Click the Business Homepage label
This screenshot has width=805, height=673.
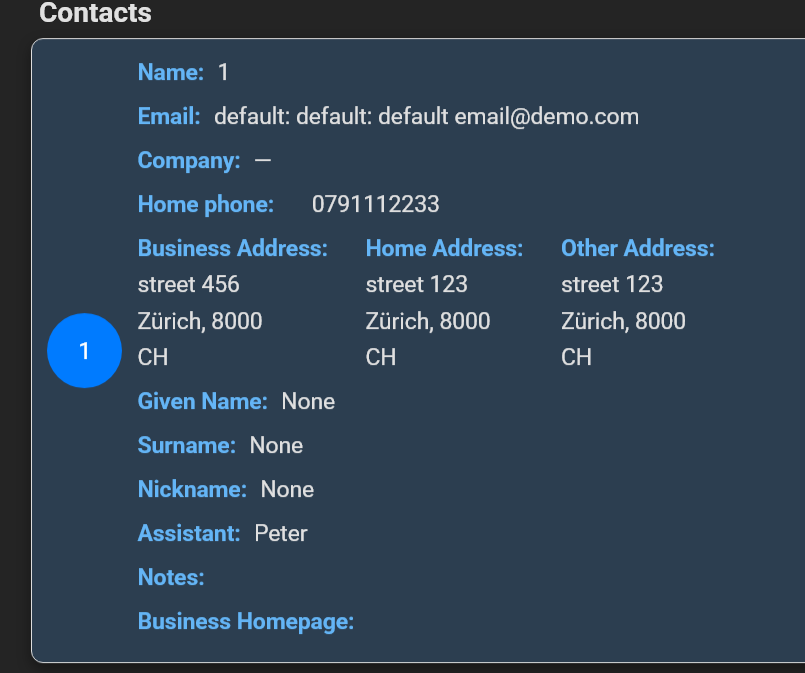click(x=246, y=622)
